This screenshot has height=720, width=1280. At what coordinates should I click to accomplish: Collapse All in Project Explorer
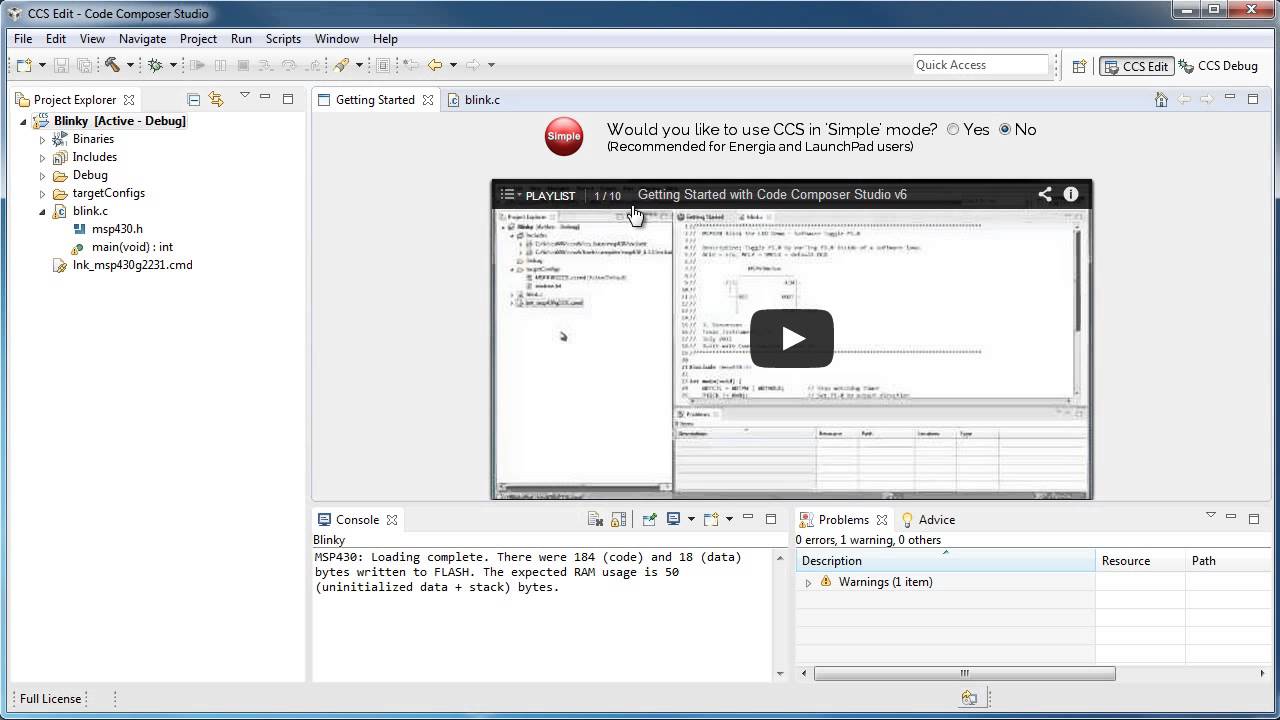(x=194, y=99)
